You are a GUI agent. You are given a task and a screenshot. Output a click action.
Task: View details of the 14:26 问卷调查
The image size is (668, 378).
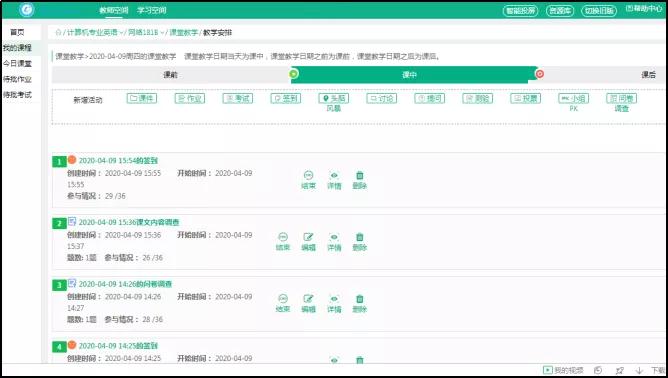tap(334, 303)
